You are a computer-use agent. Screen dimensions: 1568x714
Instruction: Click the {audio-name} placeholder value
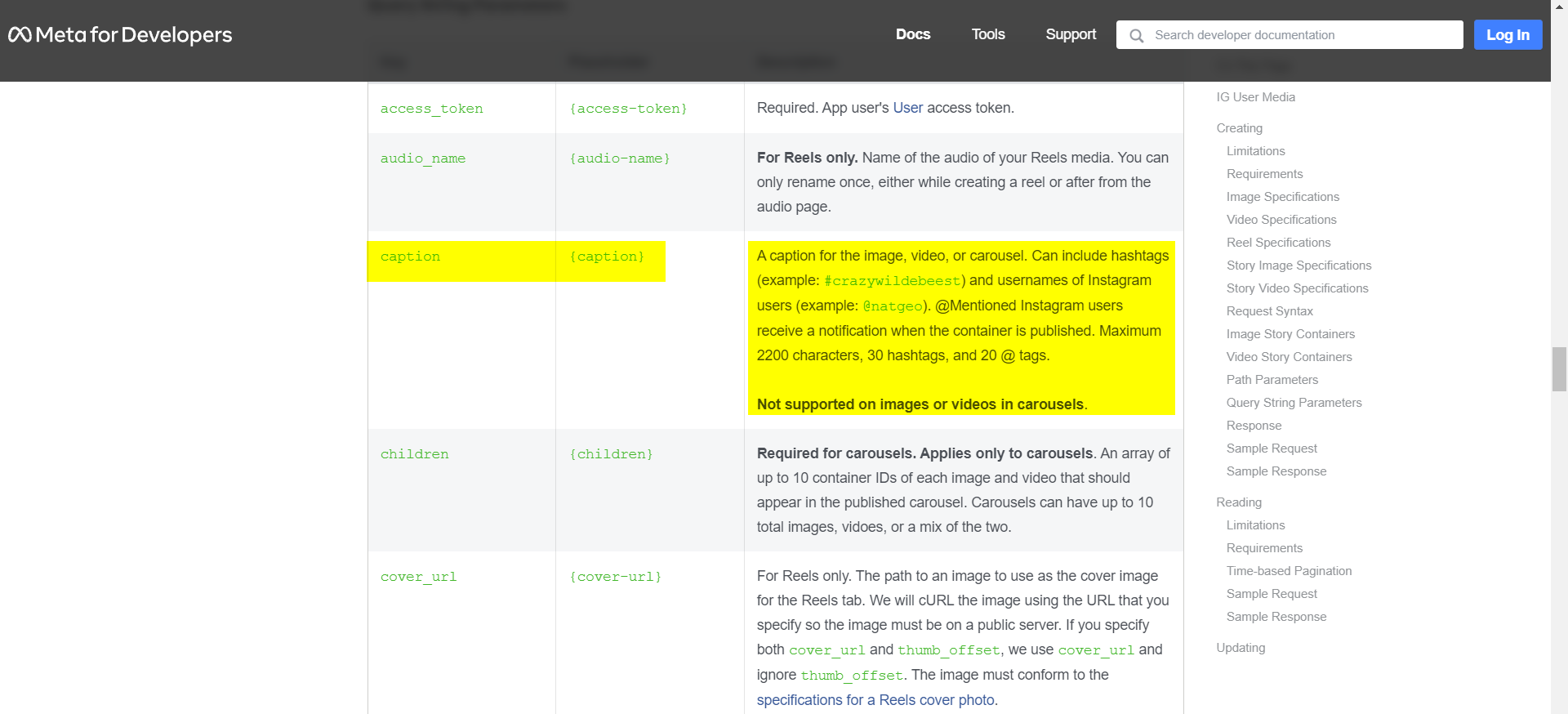point(620,158)
